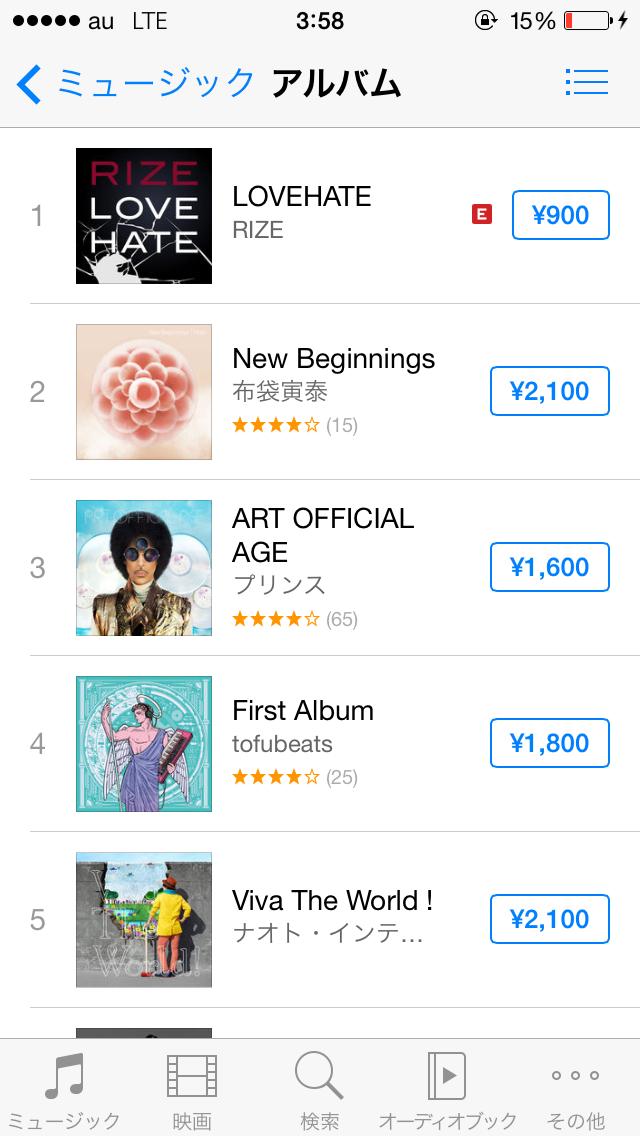The height and width of the screenshot is (1136, 640).
Task: Open the Viva The World ! cover
Action: [144, 920]
